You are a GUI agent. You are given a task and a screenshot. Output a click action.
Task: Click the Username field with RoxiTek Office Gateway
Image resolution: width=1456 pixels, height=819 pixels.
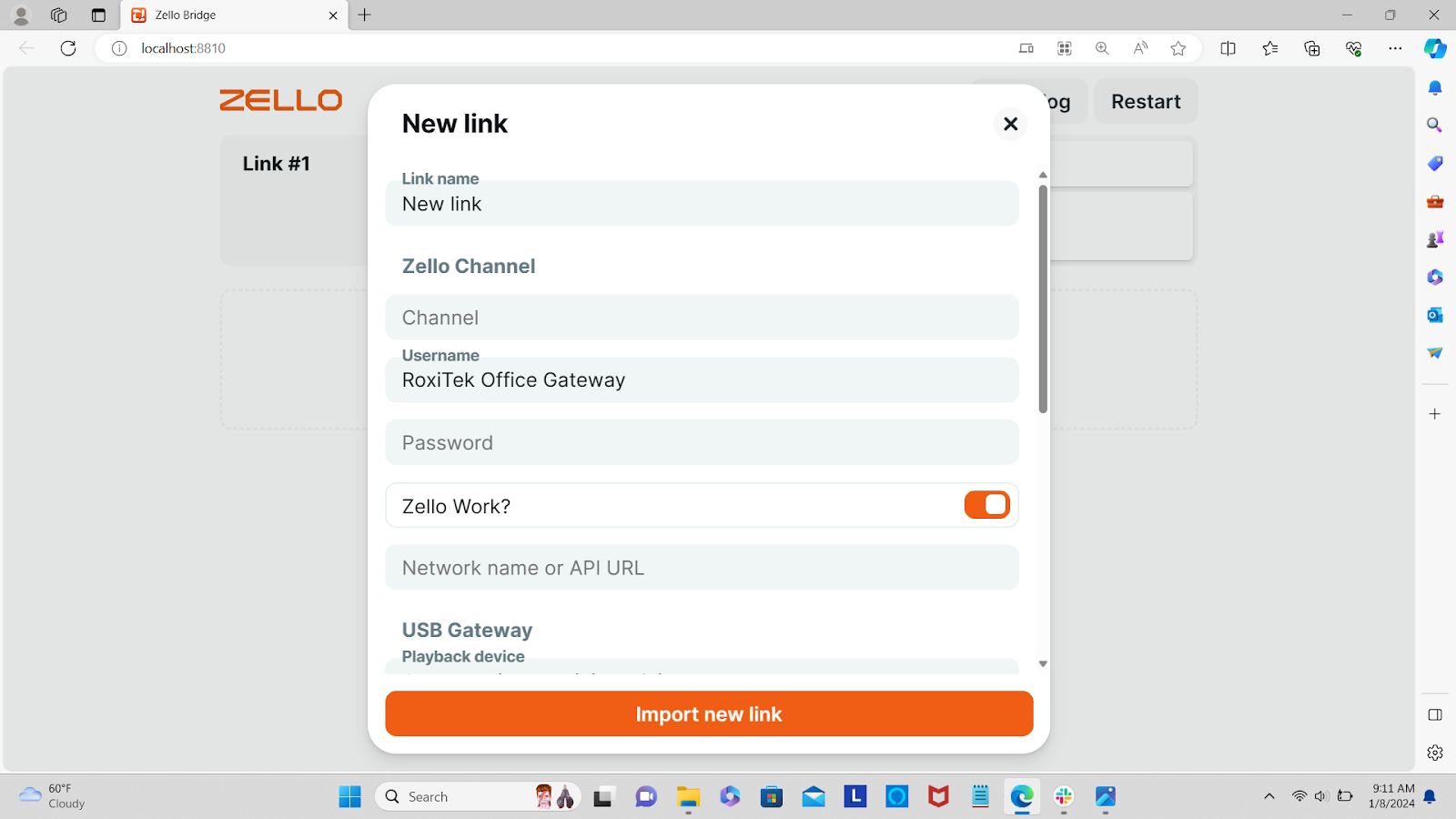pyautogui.click(x=702, y=379)
